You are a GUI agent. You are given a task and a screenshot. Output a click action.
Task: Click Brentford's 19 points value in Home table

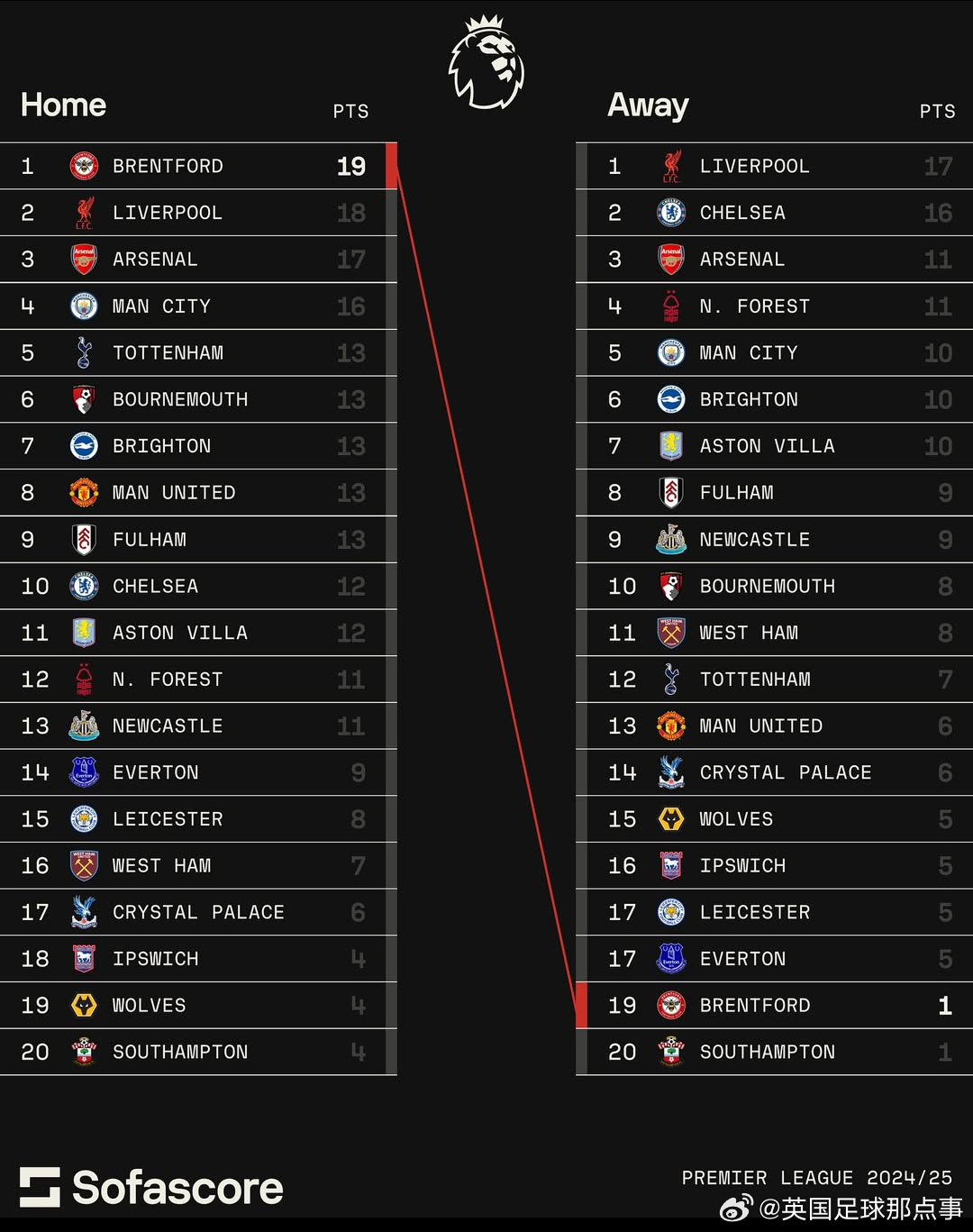(x=350, y=167)
